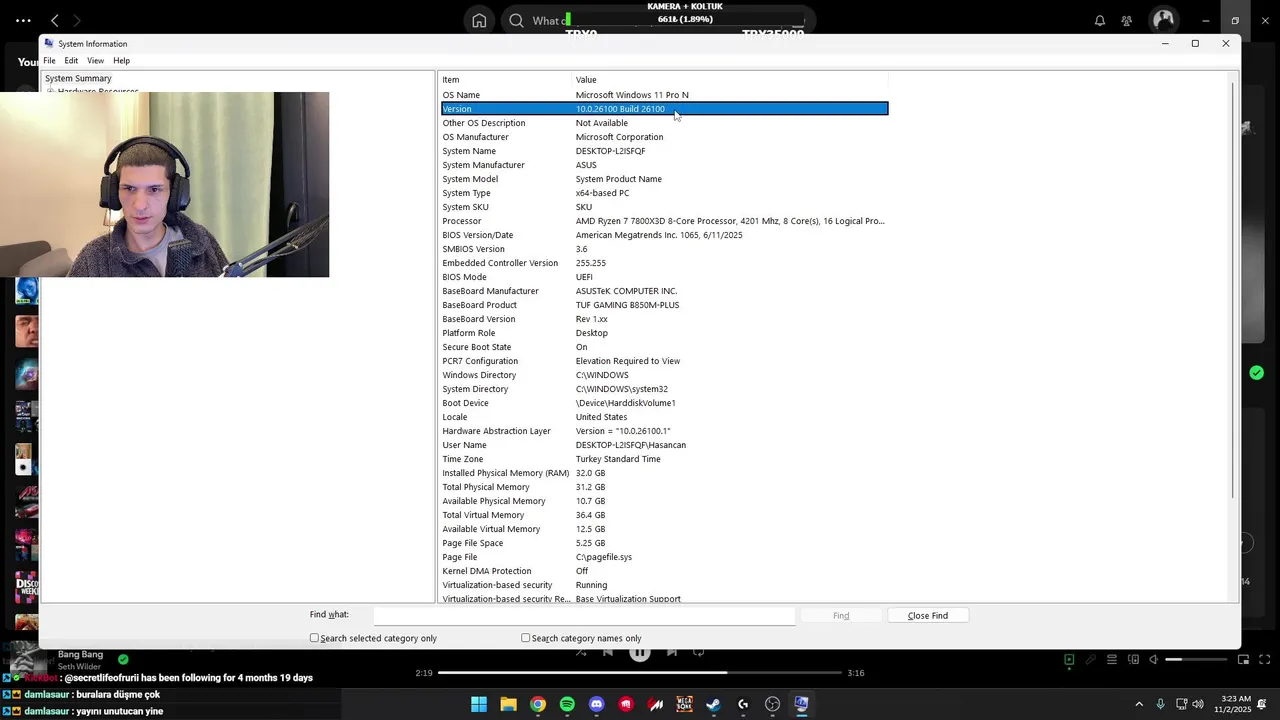Sort by Value column header

(x=730, y=80)
